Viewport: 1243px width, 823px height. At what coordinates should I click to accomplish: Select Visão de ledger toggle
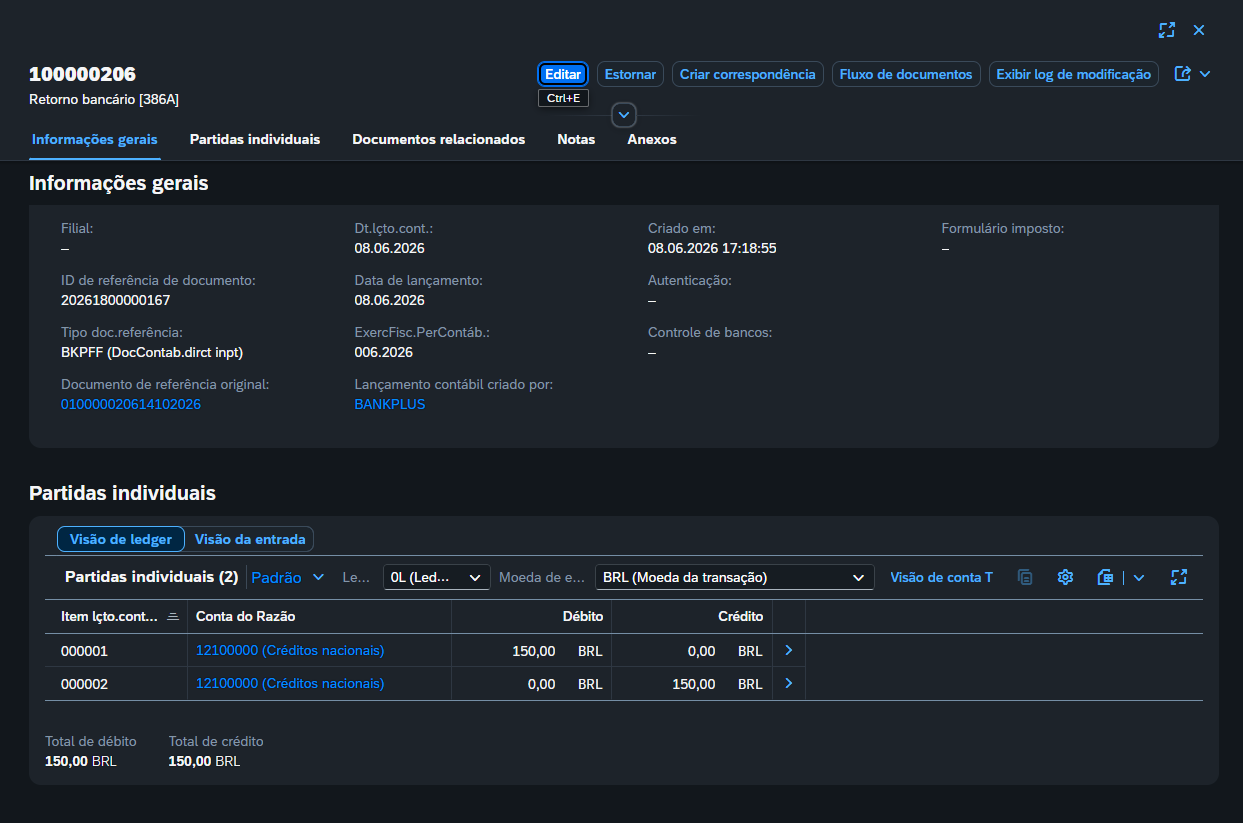[x=121, y=539]
